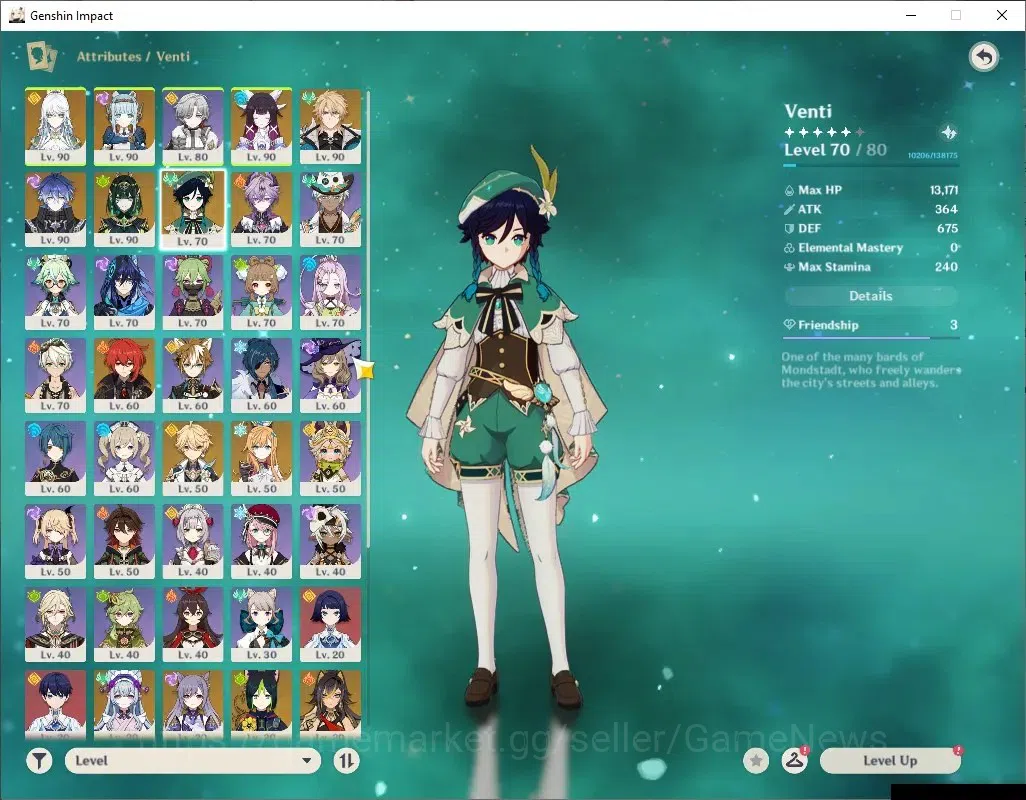Open the character archive cards icon
This screenshot has width=1026, height=800.
42,56
